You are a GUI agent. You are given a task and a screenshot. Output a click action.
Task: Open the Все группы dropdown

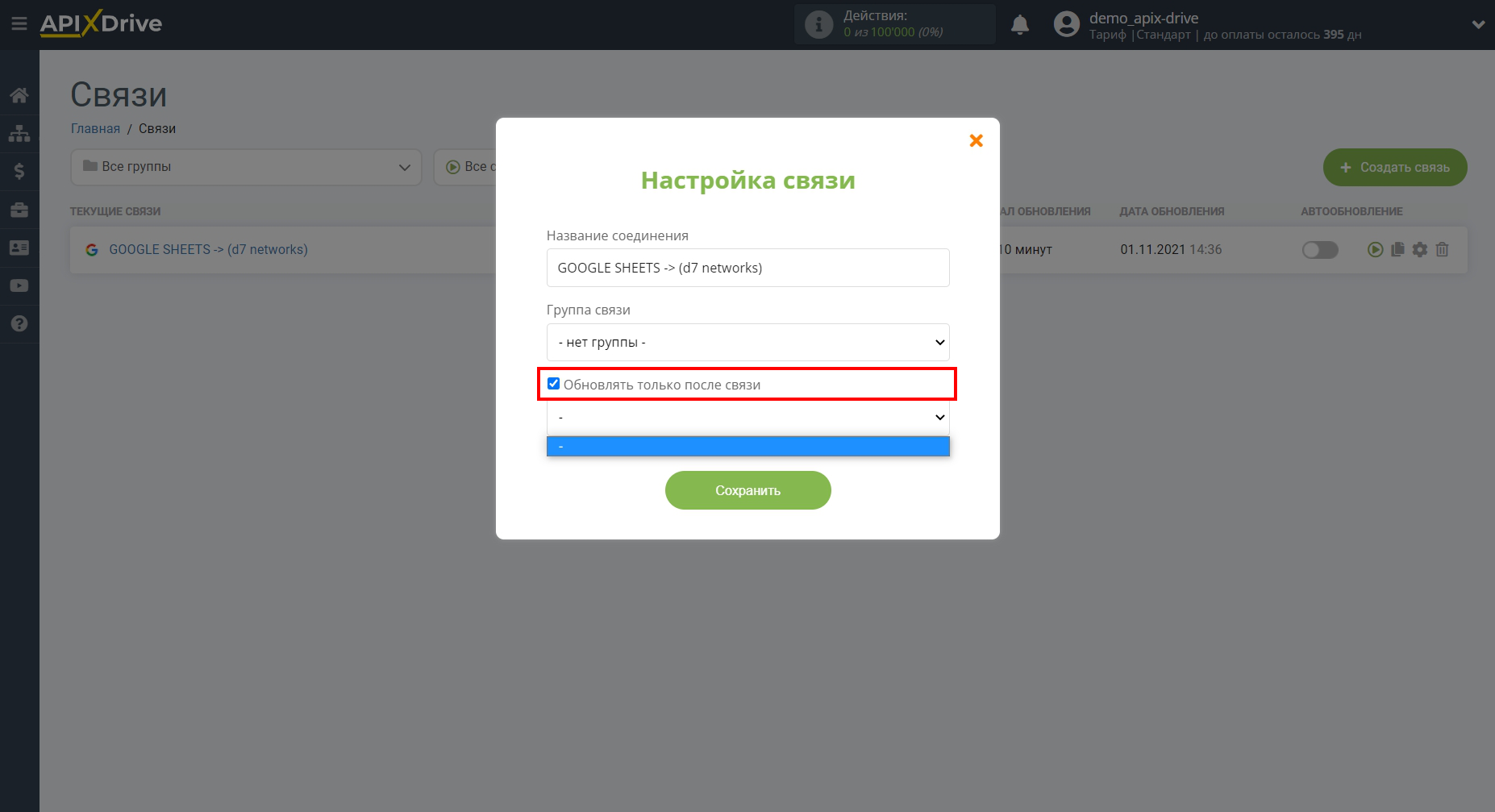pyautogui.click(x=246, y=167)
